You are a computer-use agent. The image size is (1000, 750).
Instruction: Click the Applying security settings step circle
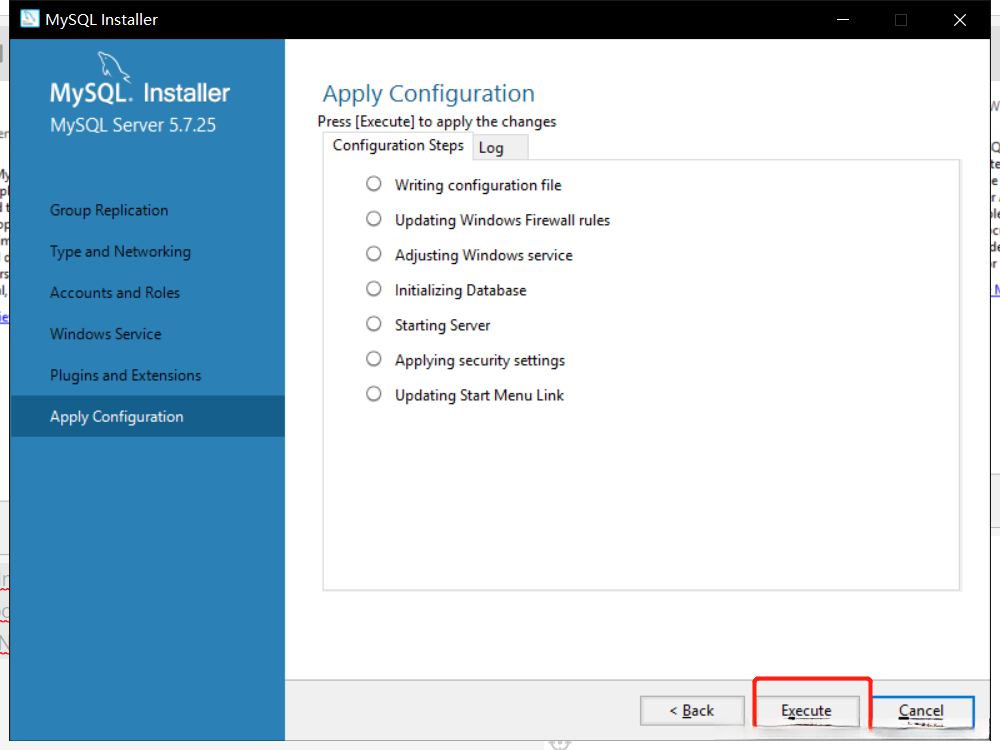[374, 359]
